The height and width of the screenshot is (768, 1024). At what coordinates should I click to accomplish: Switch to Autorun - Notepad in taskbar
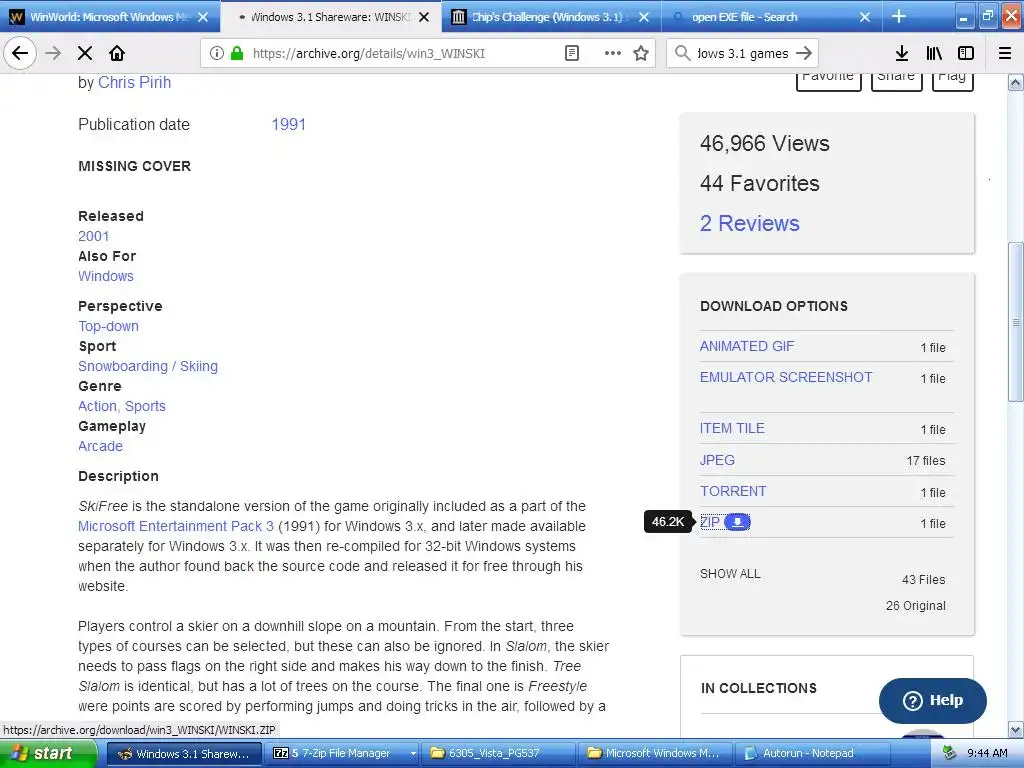tap(811, 753)
